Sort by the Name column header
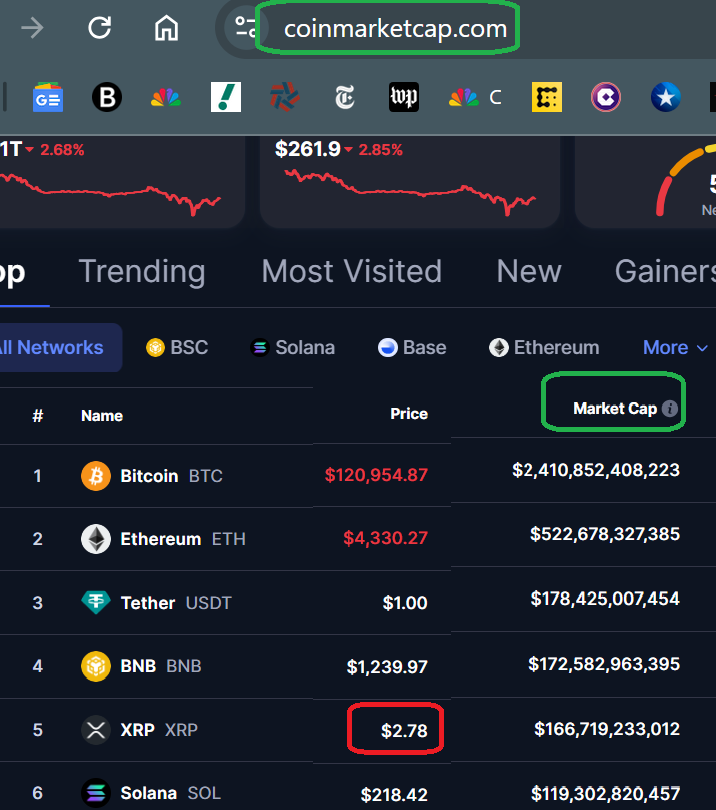 [x=102, y=416]
